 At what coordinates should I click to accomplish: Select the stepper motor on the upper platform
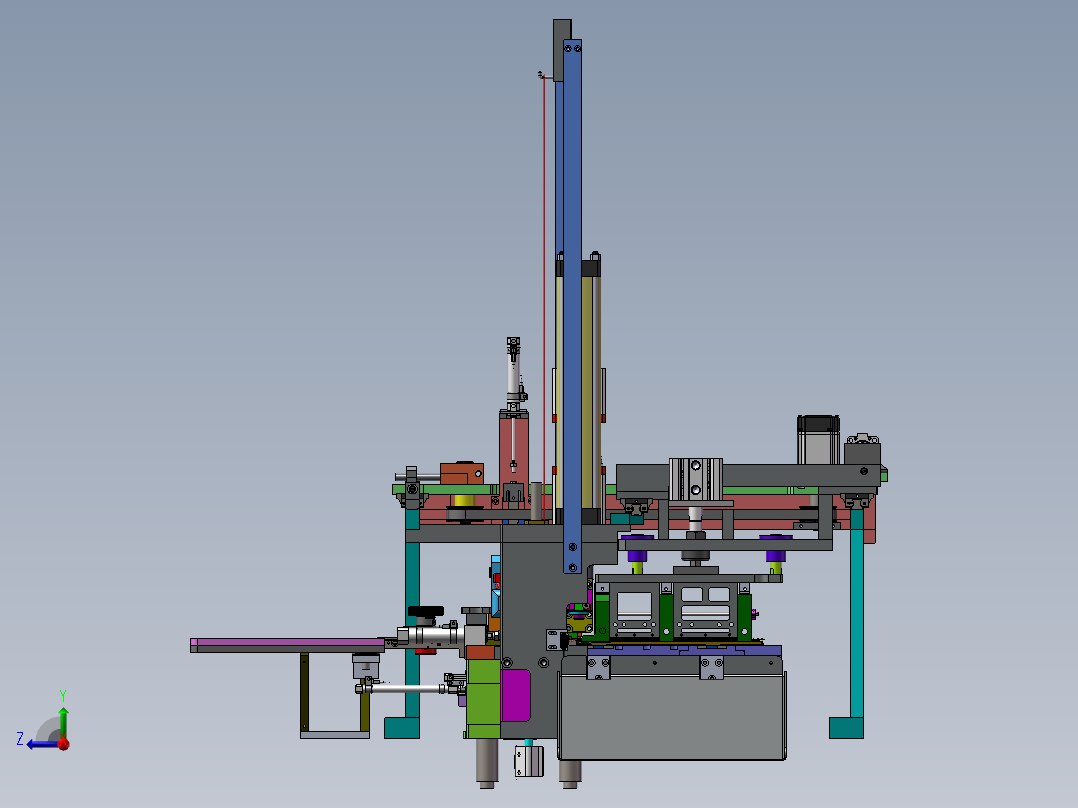[x=818, y=439]
